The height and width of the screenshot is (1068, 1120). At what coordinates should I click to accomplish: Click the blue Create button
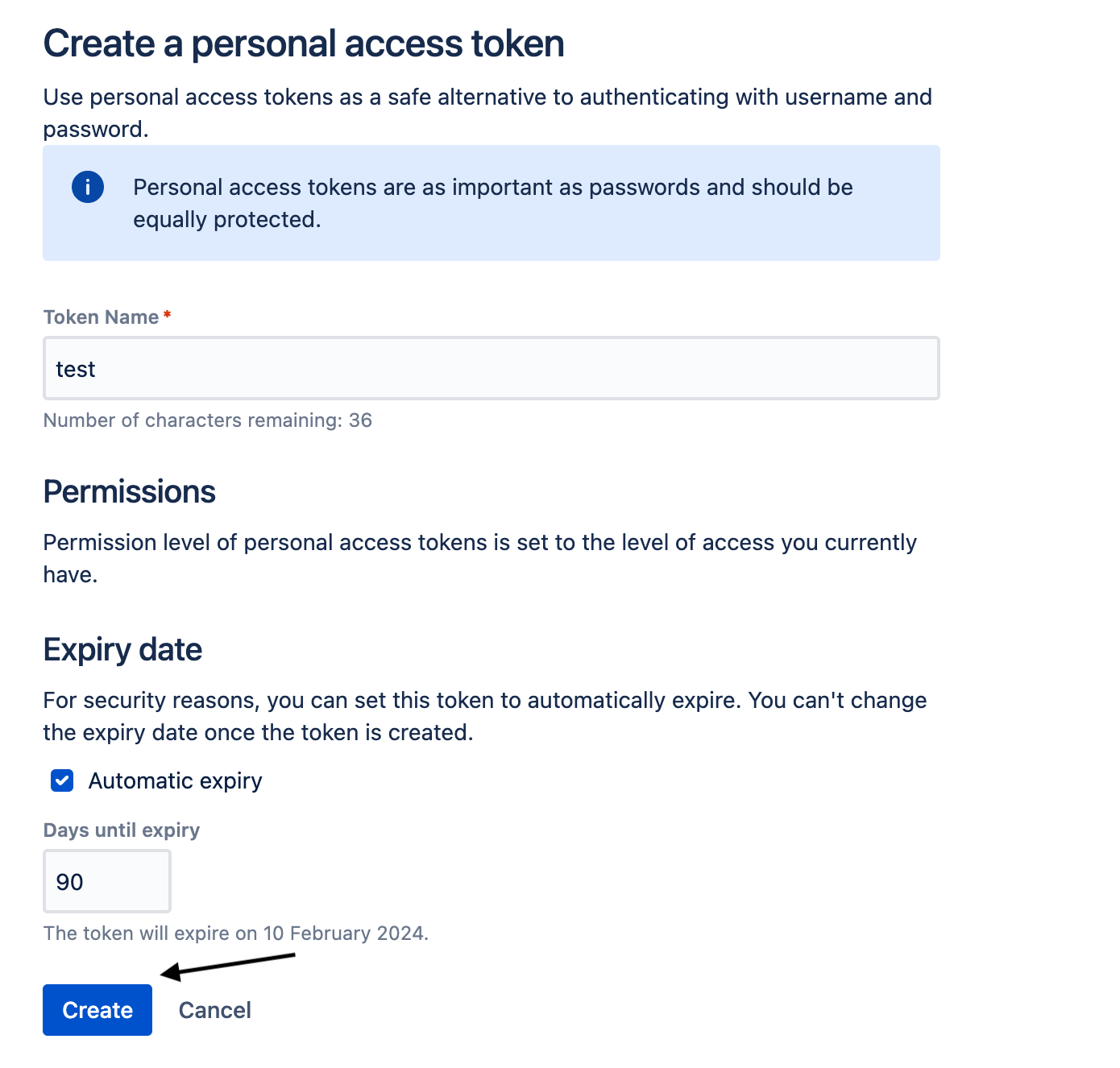click(x=97, y=1010)
